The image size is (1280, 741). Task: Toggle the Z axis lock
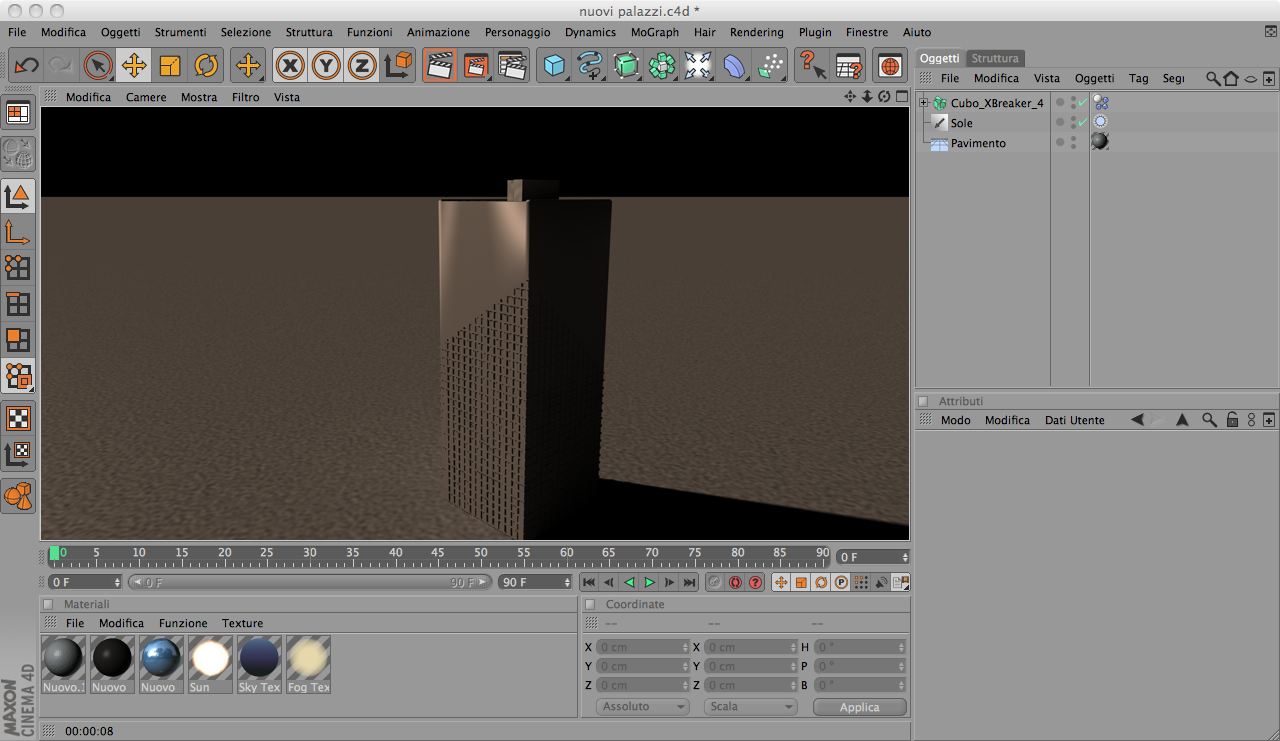tap(362, 66)
